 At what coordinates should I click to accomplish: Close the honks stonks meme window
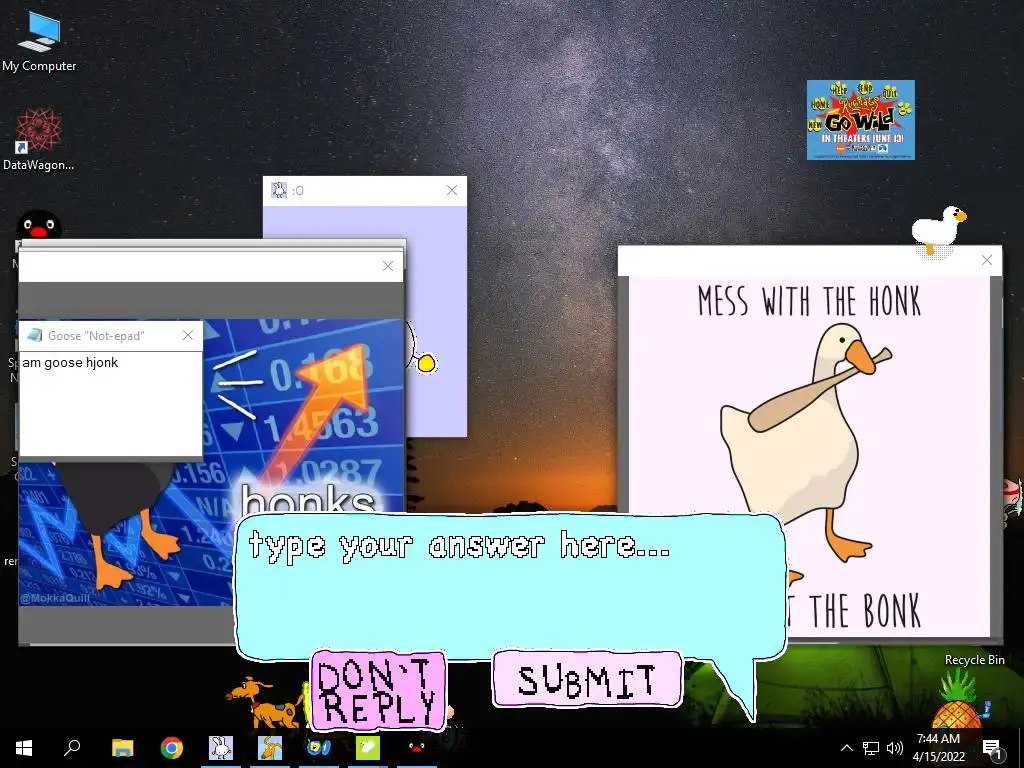pyautogui.click(x=388, y=266)
